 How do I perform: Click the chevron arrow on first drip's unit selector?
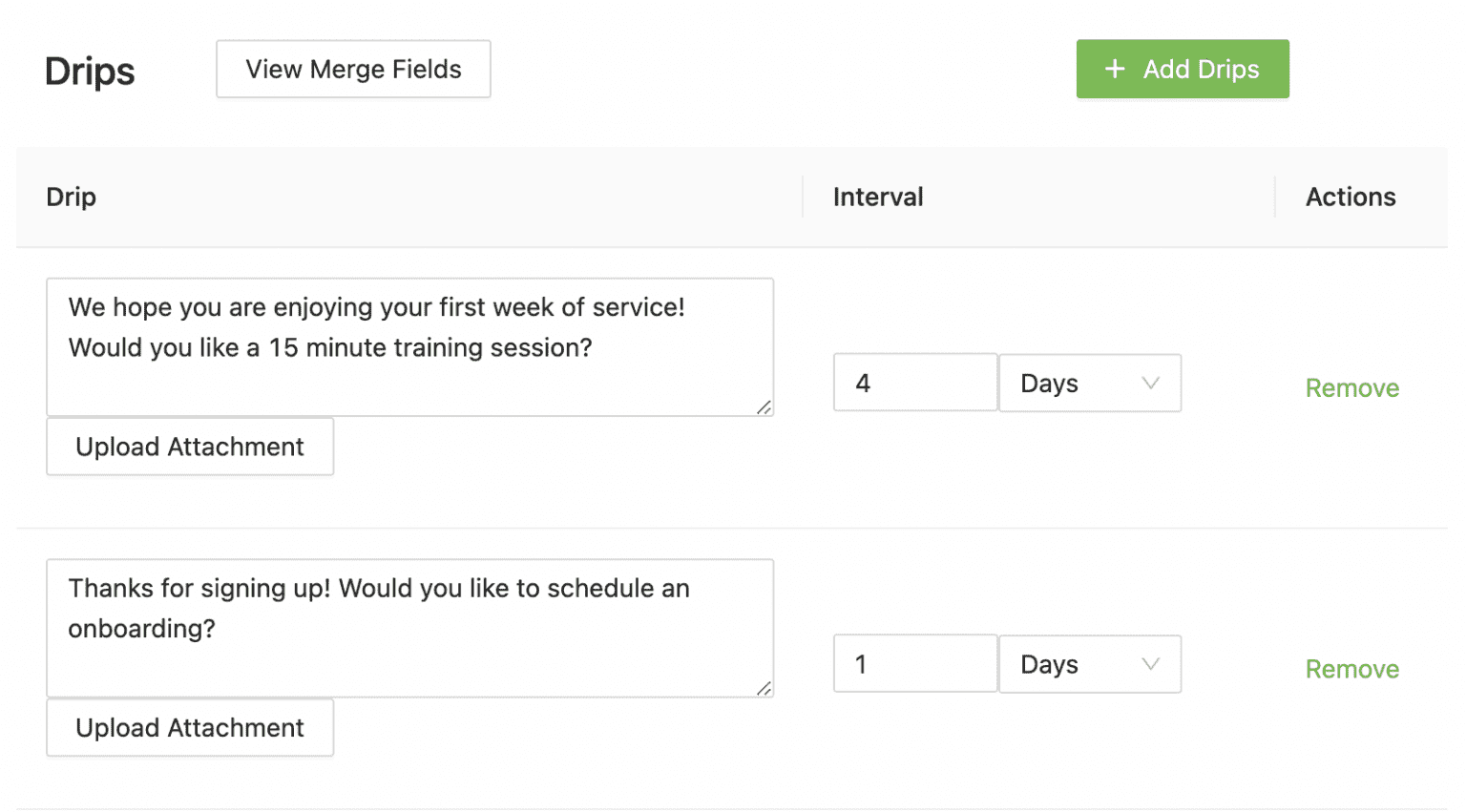click(1150, 384)
